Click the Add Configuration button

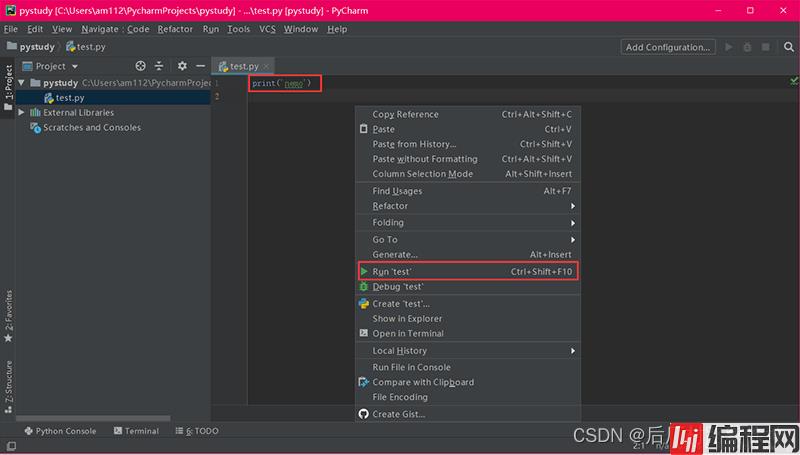coord(667,47)
